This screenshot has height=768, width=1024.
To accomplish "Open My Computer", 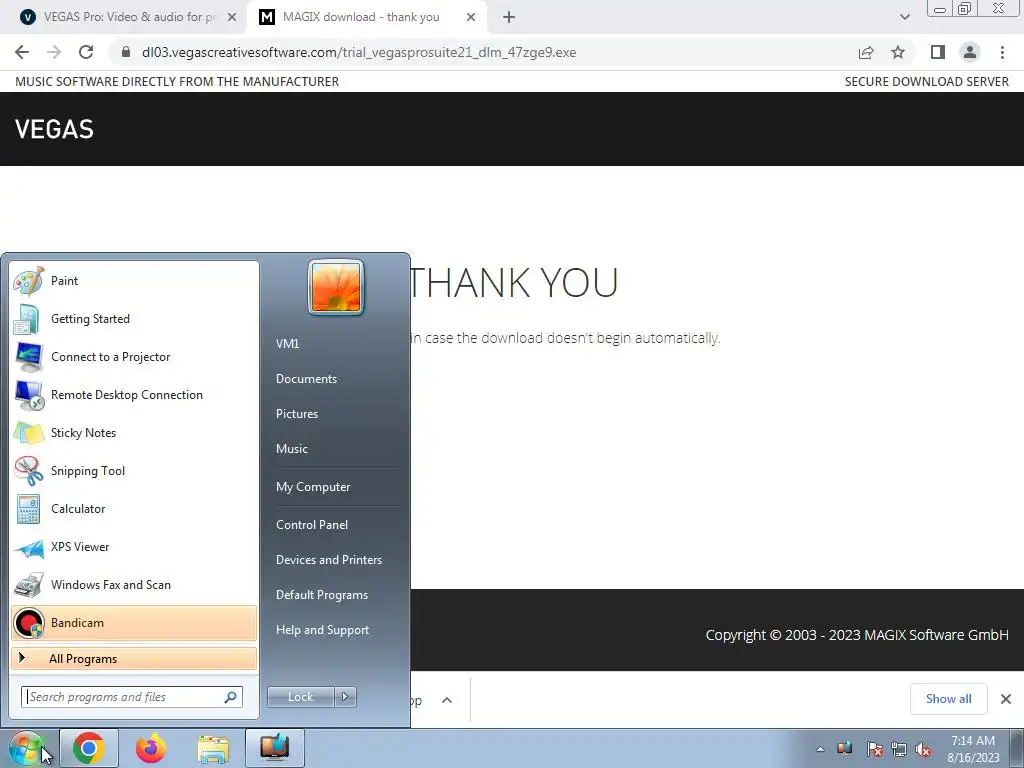I will pos(313,487).
